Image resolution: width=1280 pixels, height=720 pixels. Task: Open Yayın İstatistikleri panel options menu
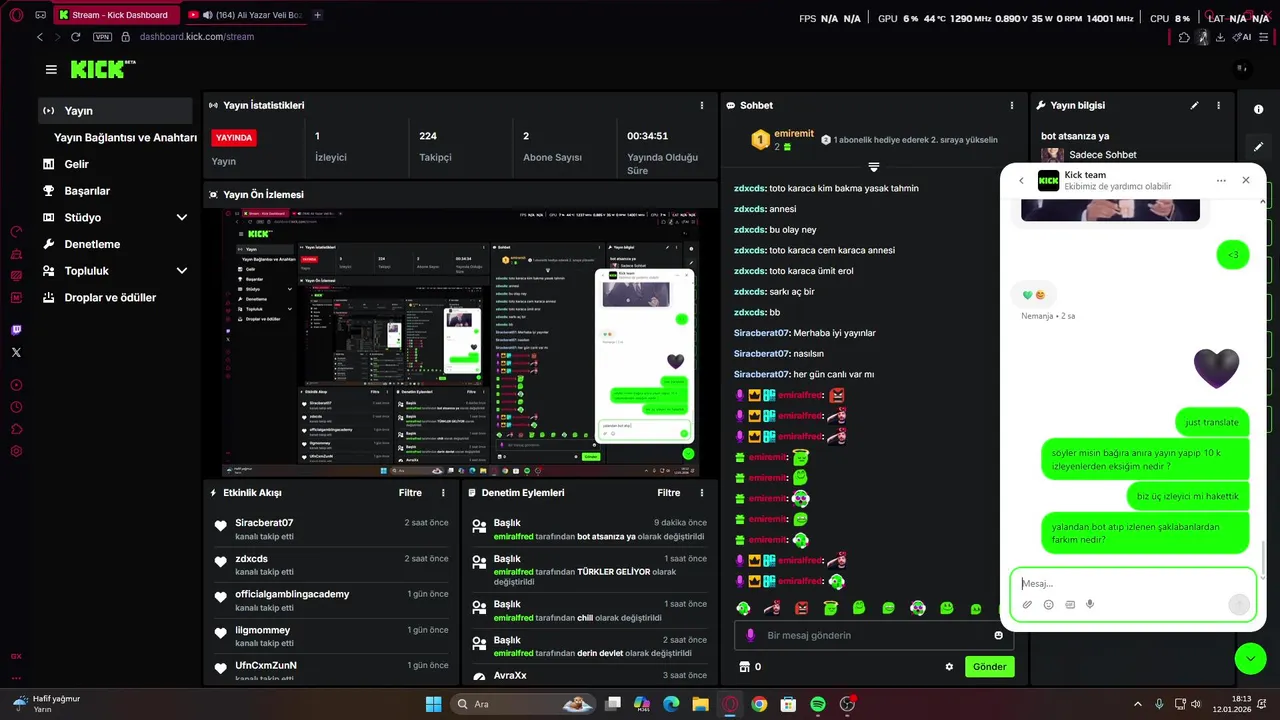tap(701, 105)
